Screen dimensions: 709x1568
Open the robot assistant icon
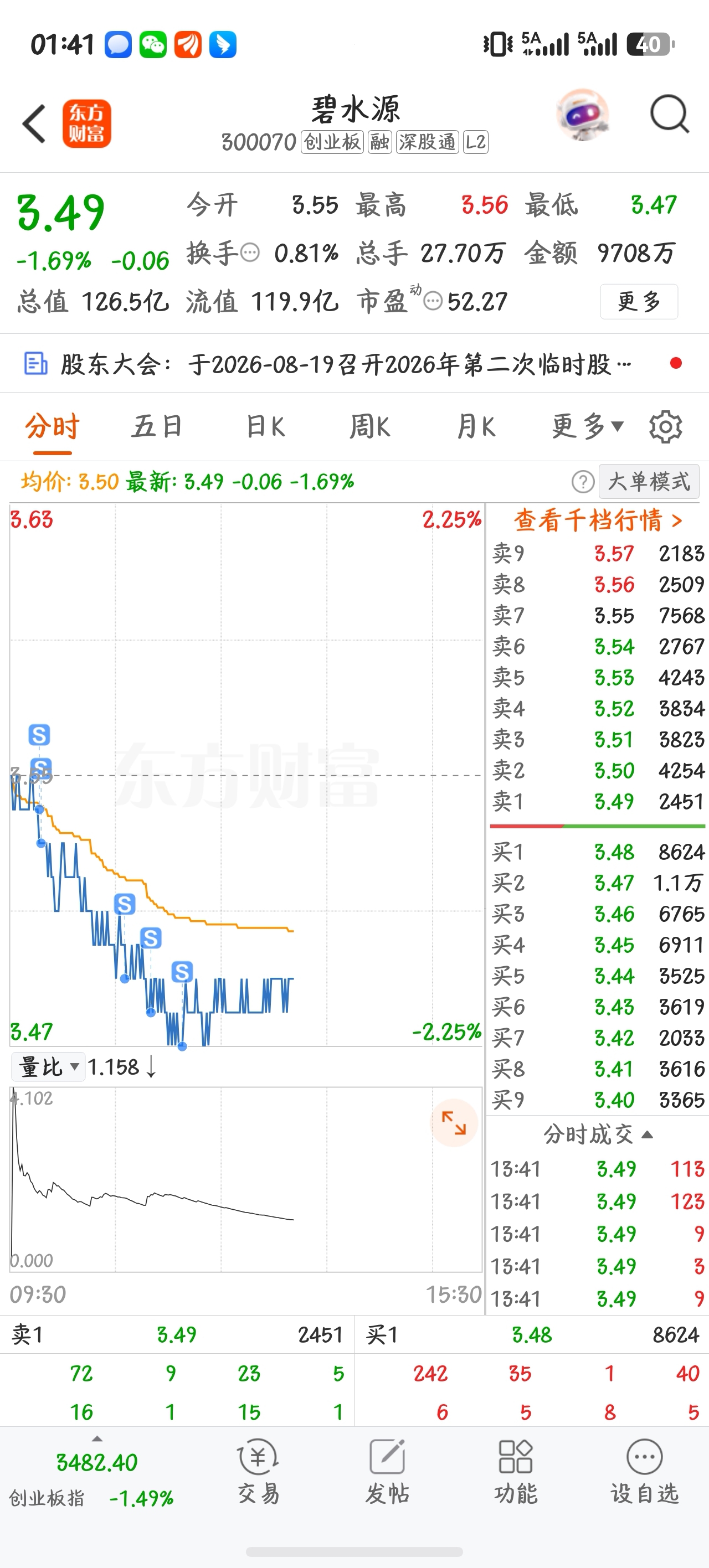[x=583, y=115]
